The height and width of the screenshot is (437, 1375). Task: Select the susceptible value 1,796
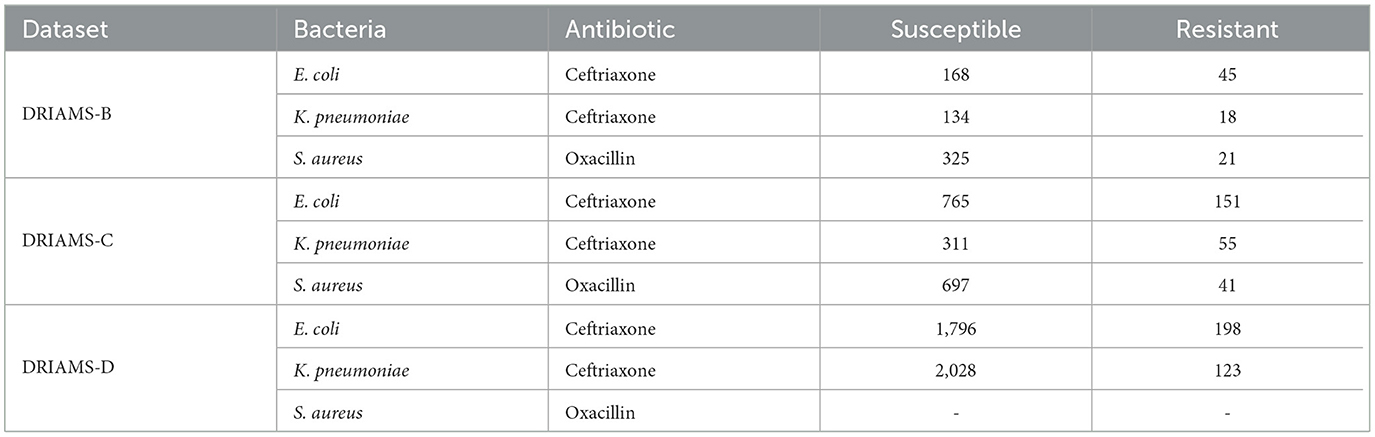955,328
